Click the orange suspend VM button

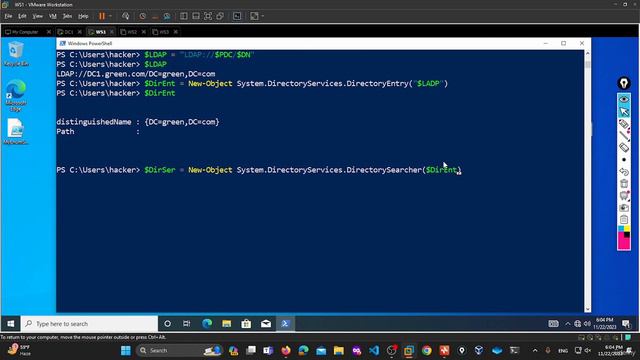coord(102,16)
